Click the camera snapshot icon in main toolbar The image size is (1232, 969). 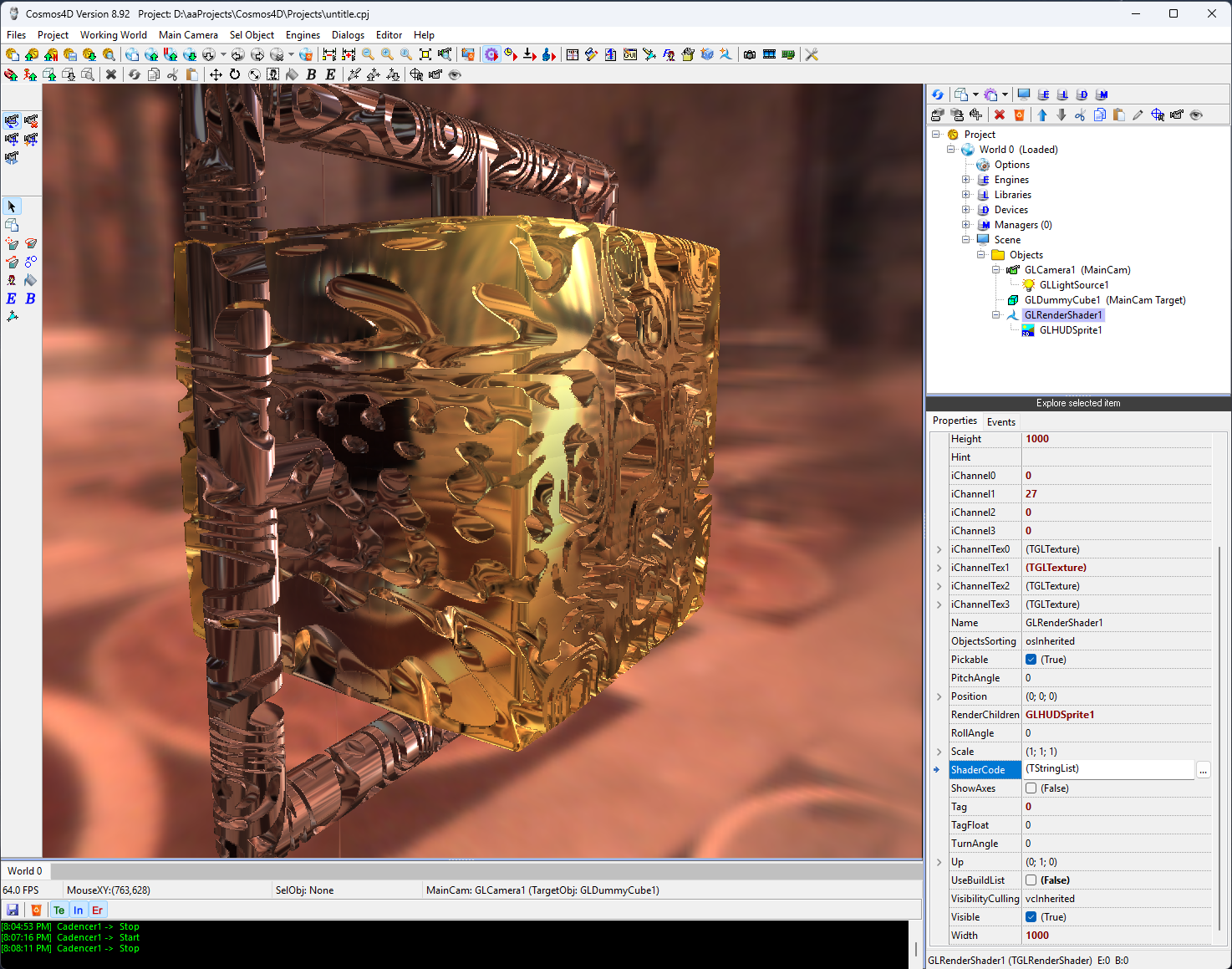coord(750,54)
